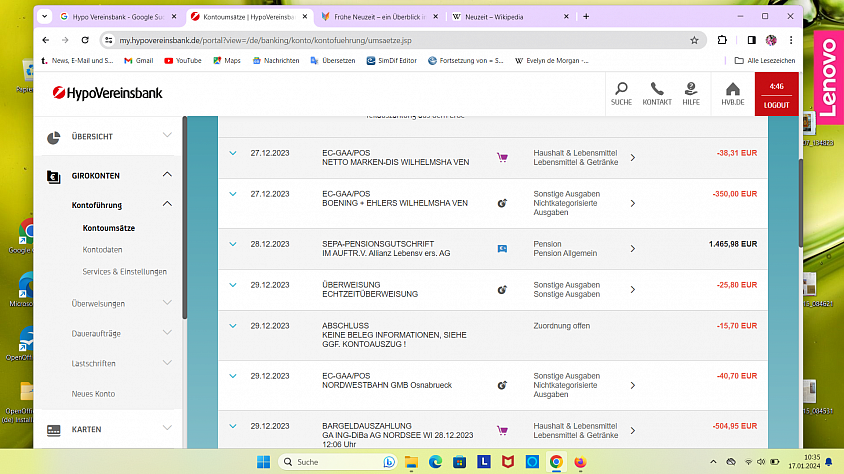The width and height of the screenshot is (844, 474).
Task: Bookmark this page with star icon
Action: click(x=694, y=40)
